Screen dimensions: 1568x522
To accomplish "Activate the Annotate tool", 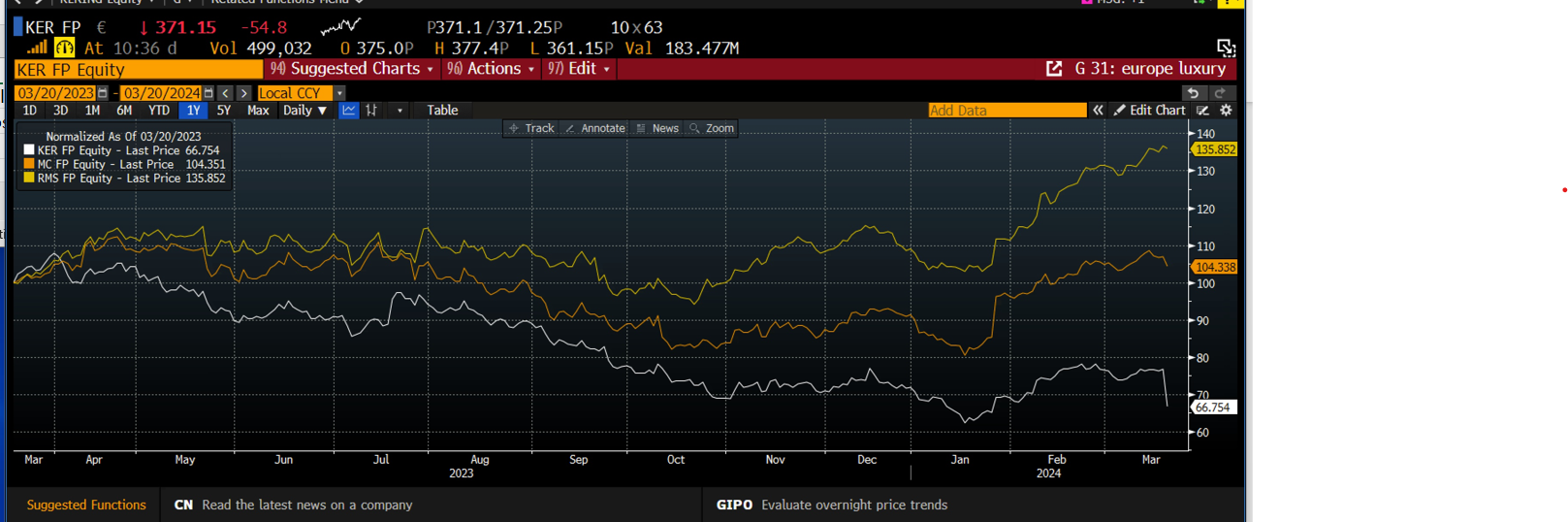I will tap(595, 128).
